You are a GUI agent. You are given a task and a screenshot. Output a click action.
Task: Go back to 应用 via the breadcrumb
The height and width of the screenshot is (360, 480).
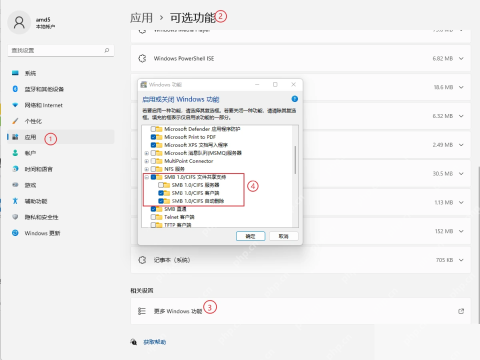click(141, 18)
